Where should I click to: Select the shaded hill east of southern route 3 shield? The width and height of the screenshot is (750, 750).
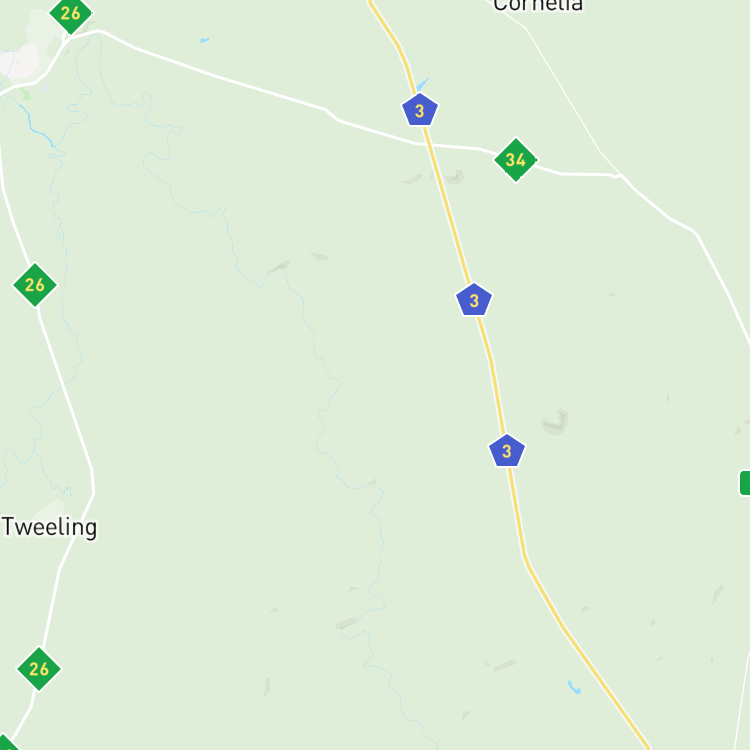click(555, 422)
